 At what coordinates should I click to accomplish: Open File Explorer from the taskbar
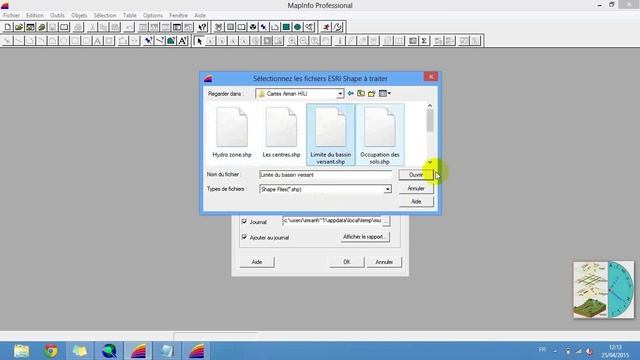tap(21, 351)
